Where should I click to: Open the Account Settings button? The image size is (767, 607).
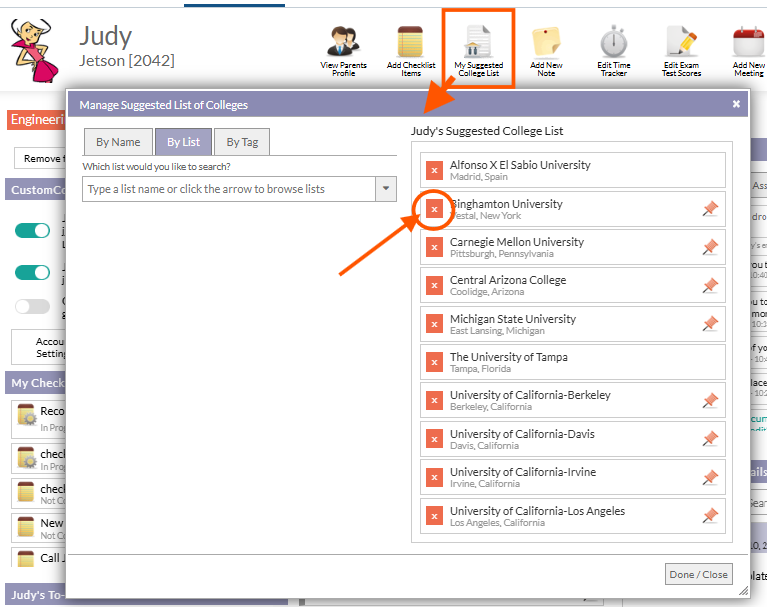pos(39,347)
